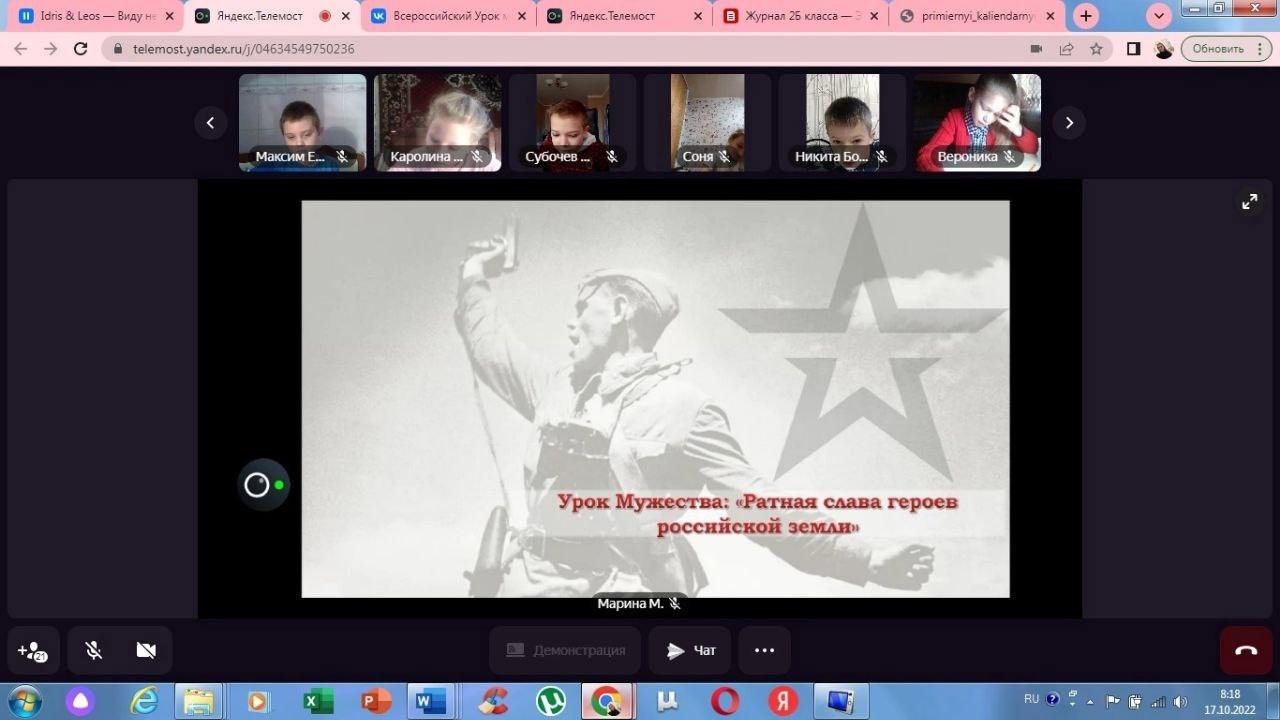Launch PowerPoint from the taskbar
Screen dimensions: 1280x720
coord(376,701)
